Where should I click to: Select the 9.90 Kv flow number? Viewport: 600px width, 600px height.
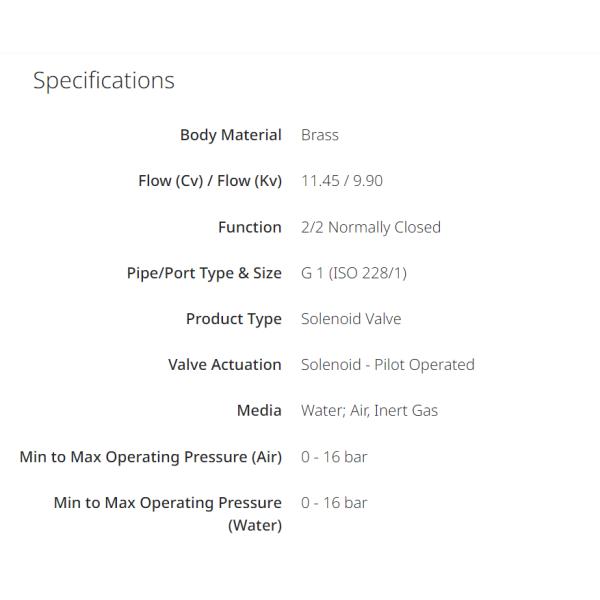[365, 181]
